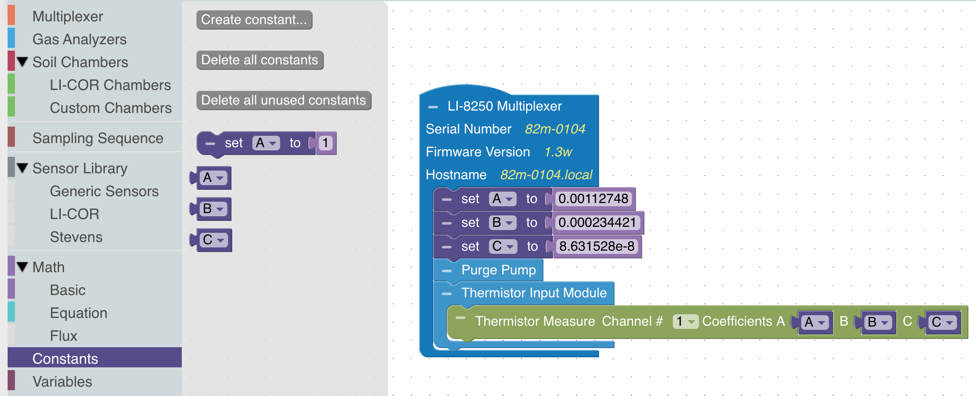Collapse the flyout set A to 1 block
The image size is (976, 396).
pyautogui.click(x=210, y=143)
